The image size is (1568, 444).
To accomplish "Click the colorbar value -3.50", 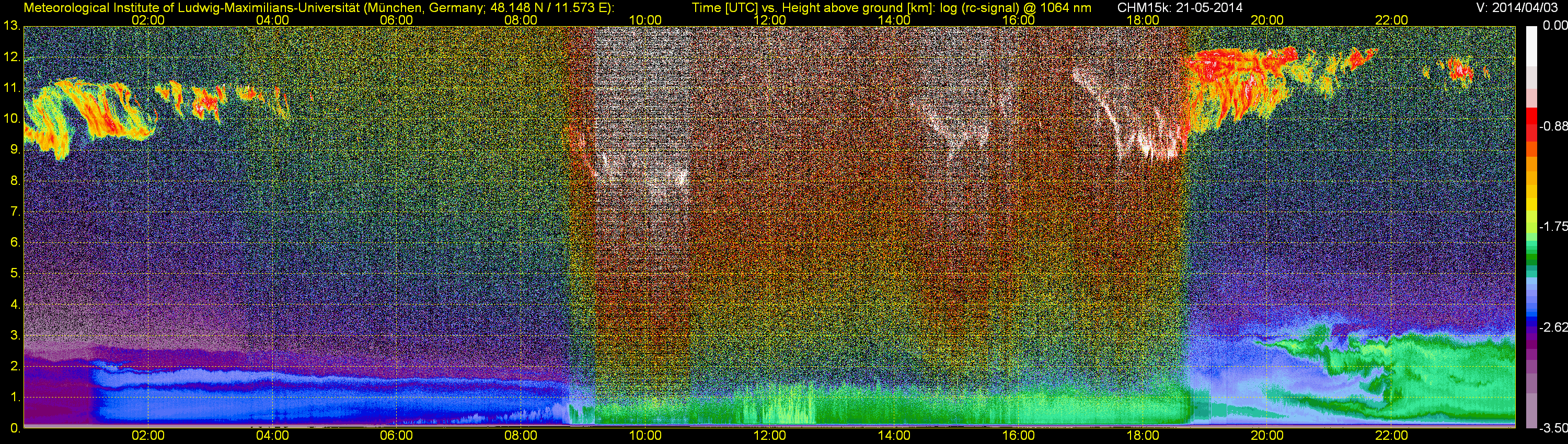I will tap(1553, 428).
